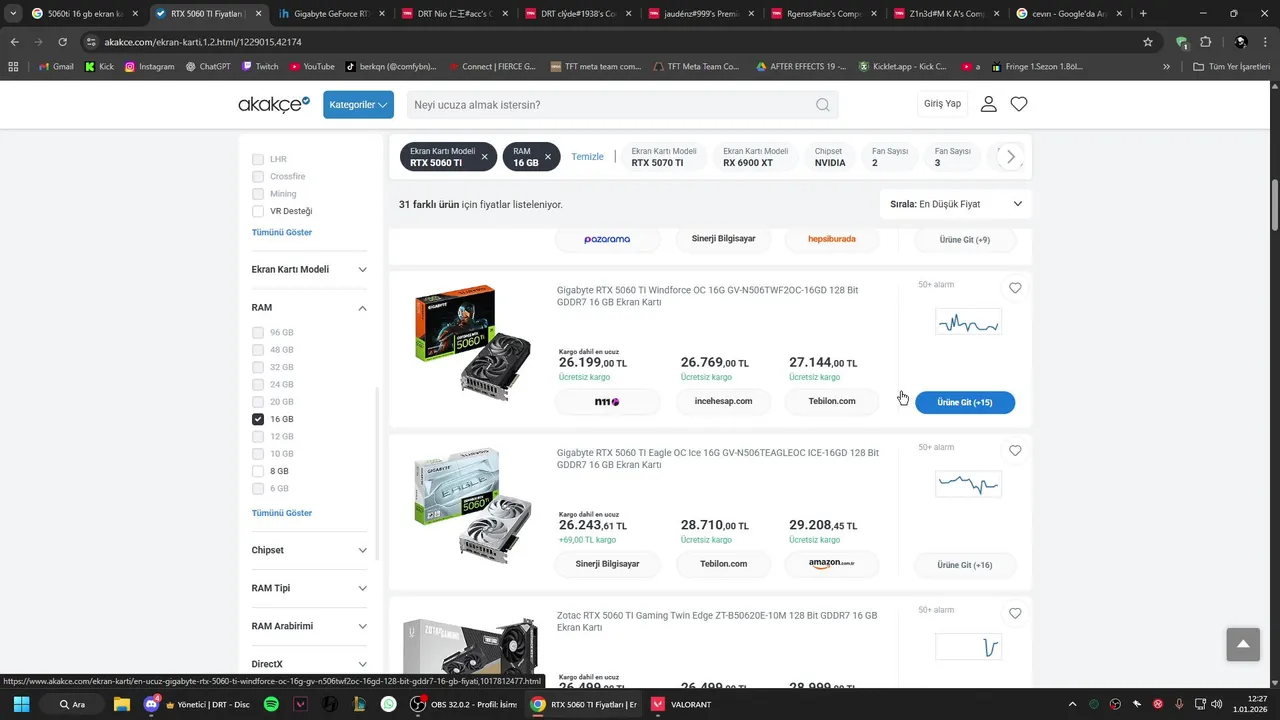Expand the Ekran Kartı Modeli filter
1280x720 pixels.
[309, 269]
